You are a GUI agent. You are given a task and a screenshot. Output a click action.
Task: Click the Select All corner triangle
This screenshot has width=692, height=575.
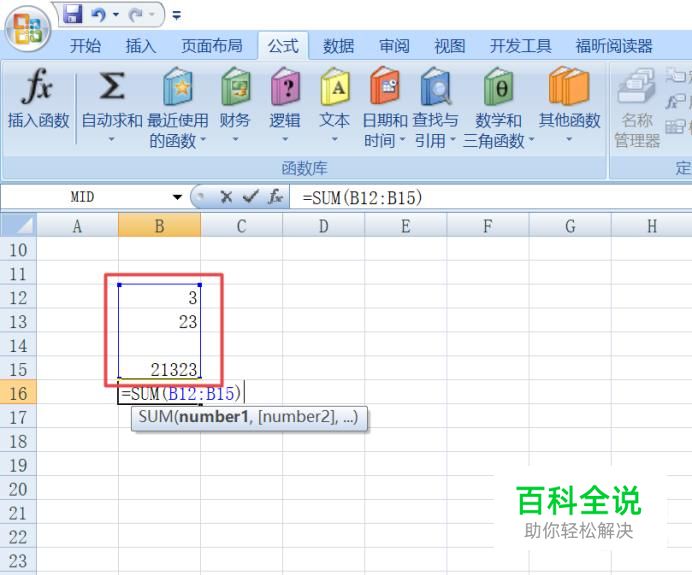click(18, 225)
